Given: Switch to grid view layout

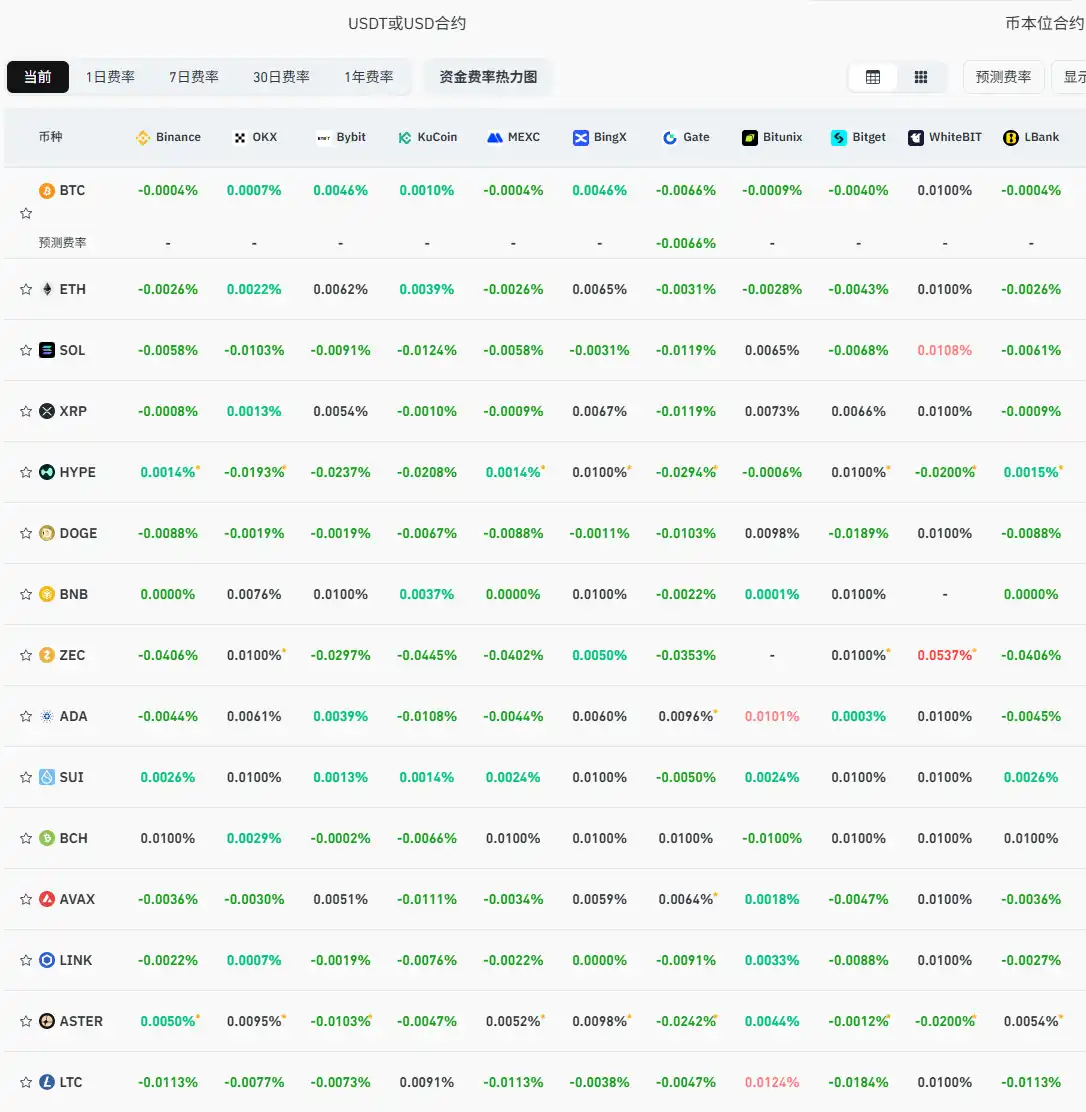Looking at the screenshot, I should 920,76.
